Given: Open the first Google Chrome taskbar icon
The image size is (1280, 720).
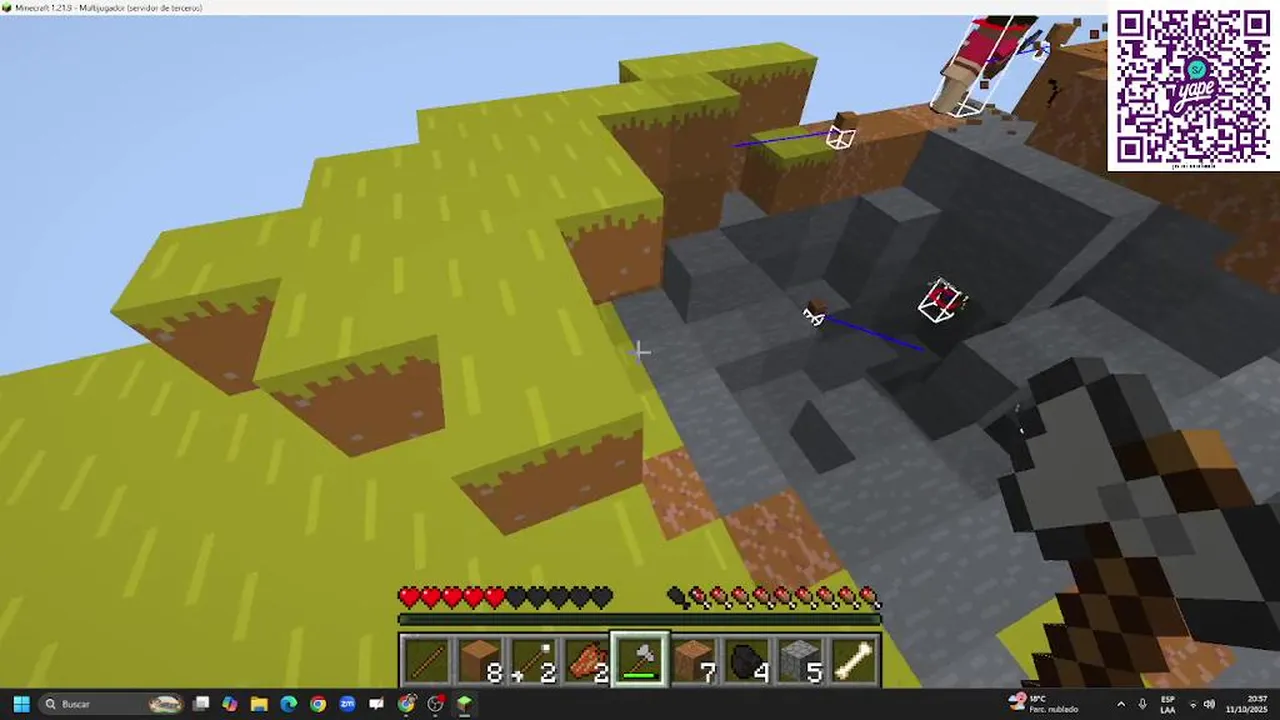Looking at the screenshot, I should click(x=318, y=704).
